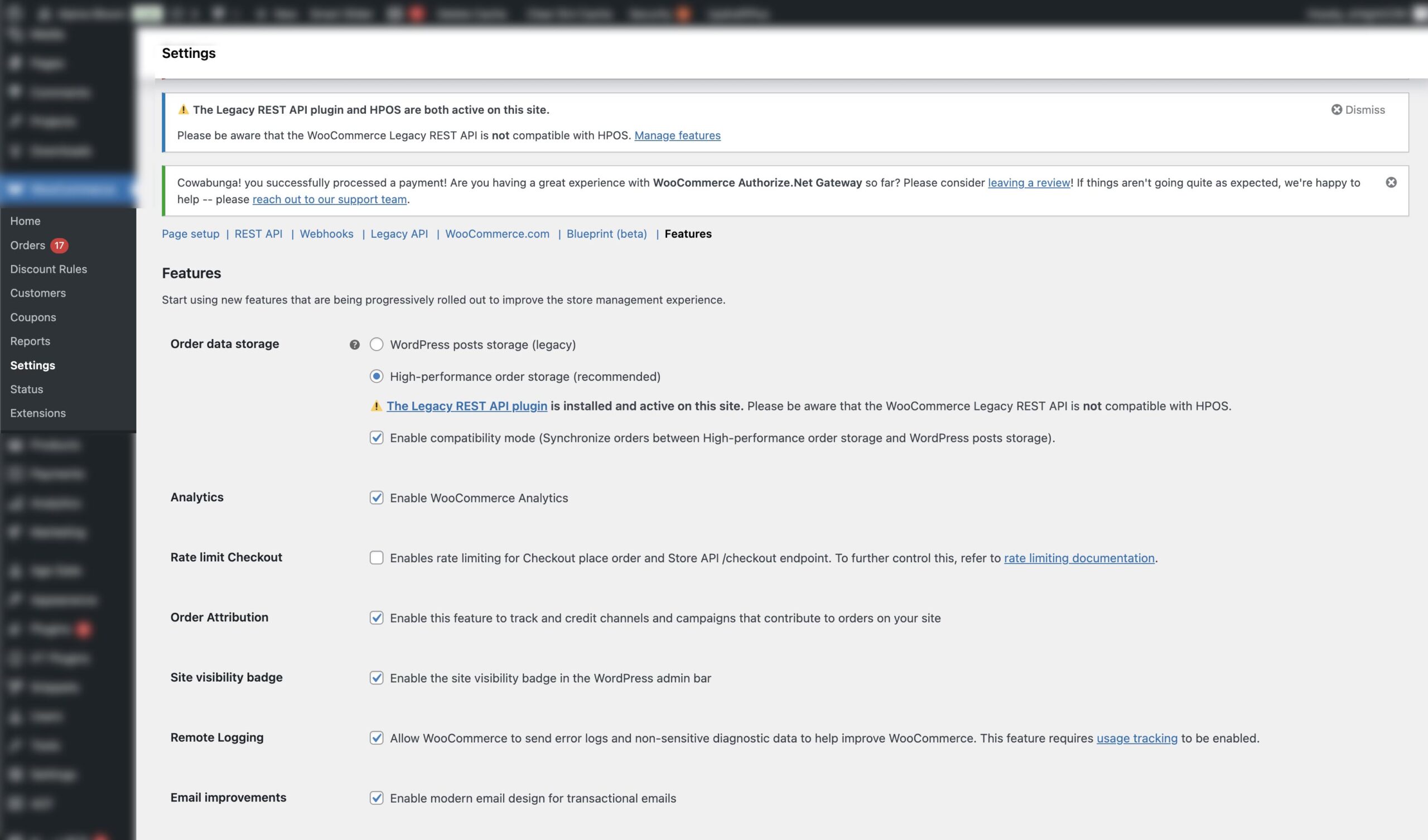Toggle Enable compatibility mode checkbox
1428x840 pixels.
(x=377, y=437)
